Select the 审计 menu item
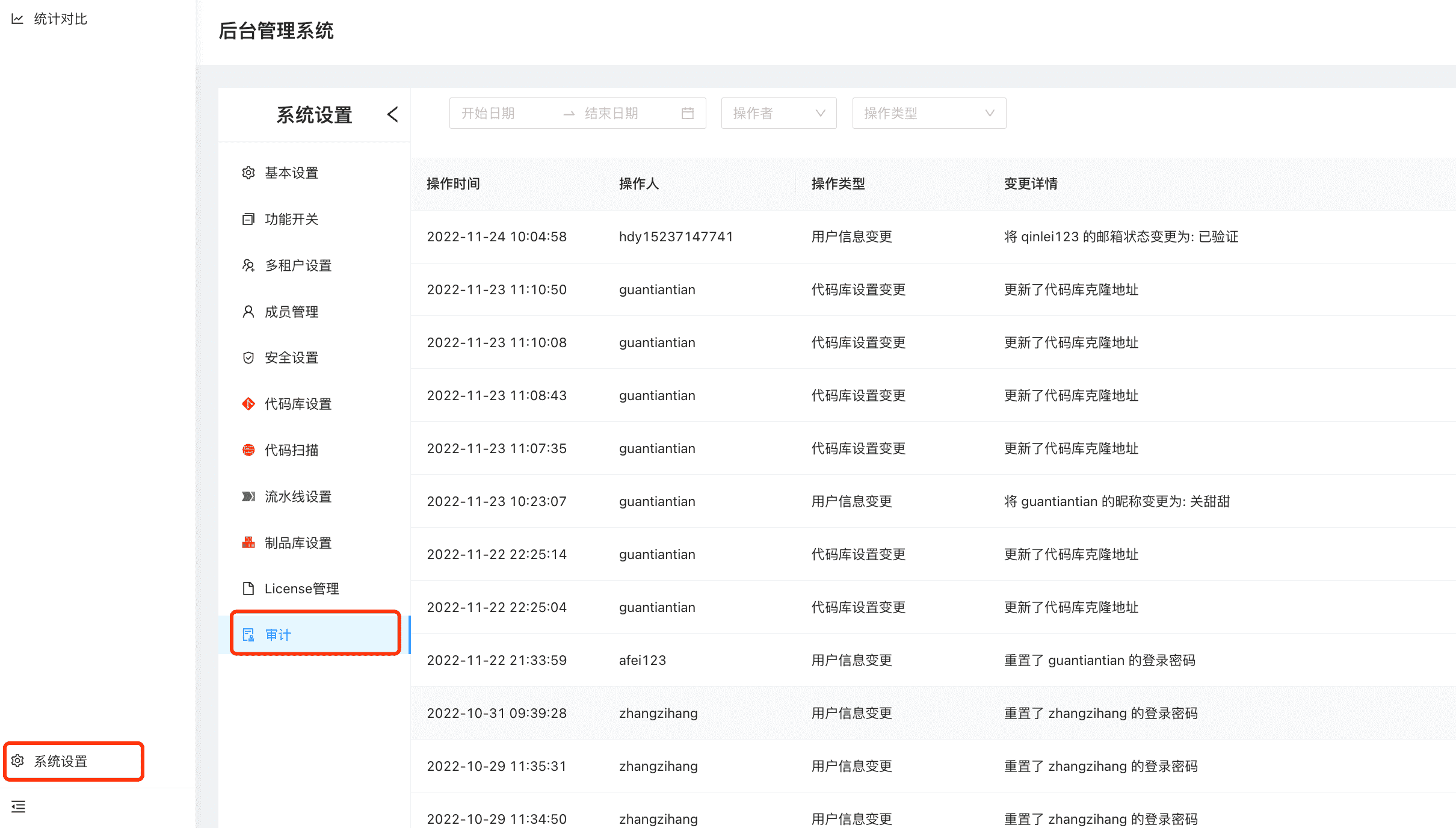This screenshot has width=1456, height=828. click(x=315, y=634)
